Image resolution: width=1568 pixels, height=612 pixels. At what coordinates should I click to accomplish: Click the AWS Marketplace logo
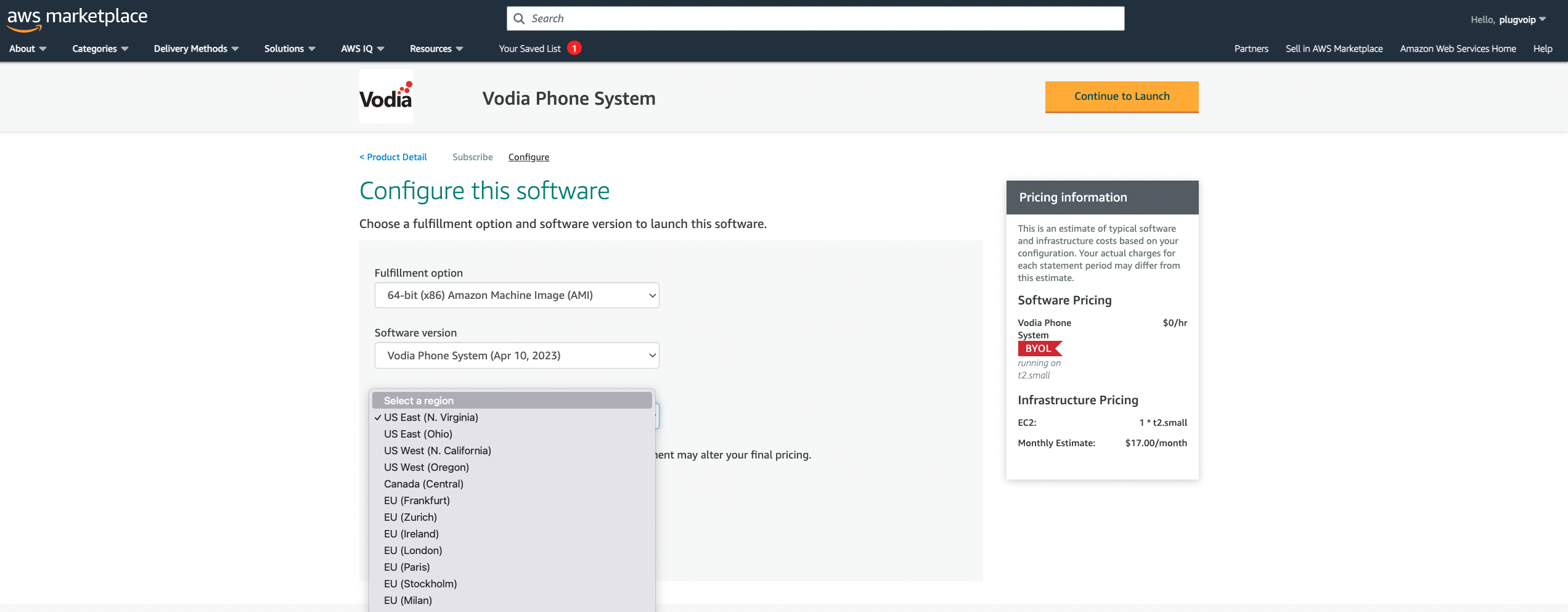[77, 18]
